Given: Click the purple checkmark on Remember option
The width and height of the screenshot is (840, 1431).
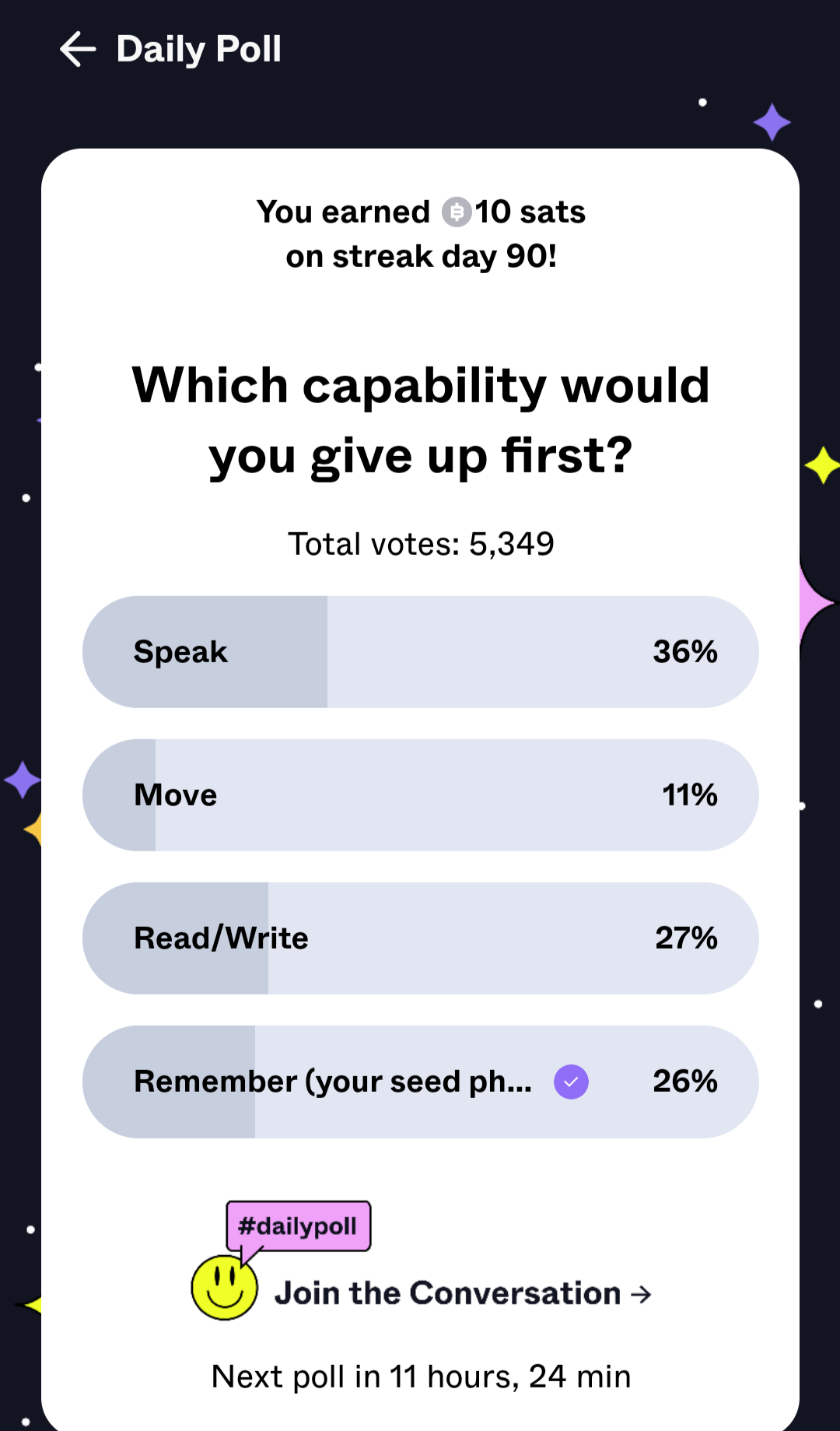Looking at the screenshot, I should tap(571, 1082).
